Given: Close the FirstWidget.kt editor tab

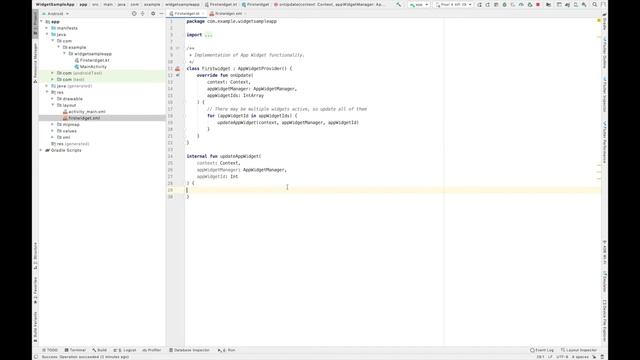Looking at the screenshot, I should tap(202, 13).
